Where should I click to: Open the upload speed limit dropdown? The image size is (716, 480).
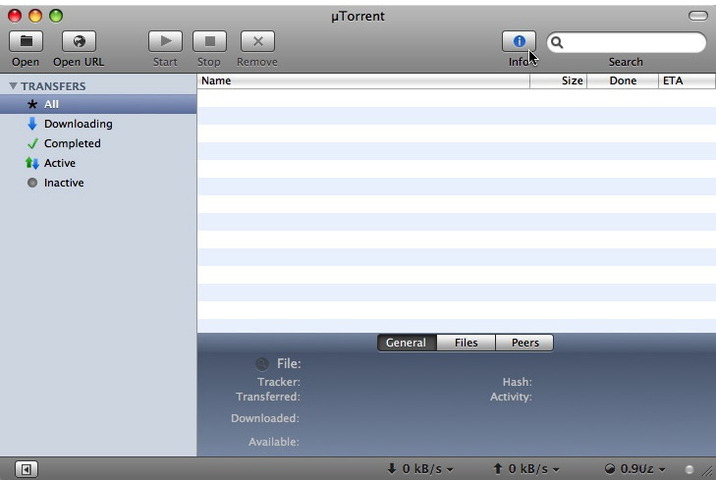tap(526, 469)
